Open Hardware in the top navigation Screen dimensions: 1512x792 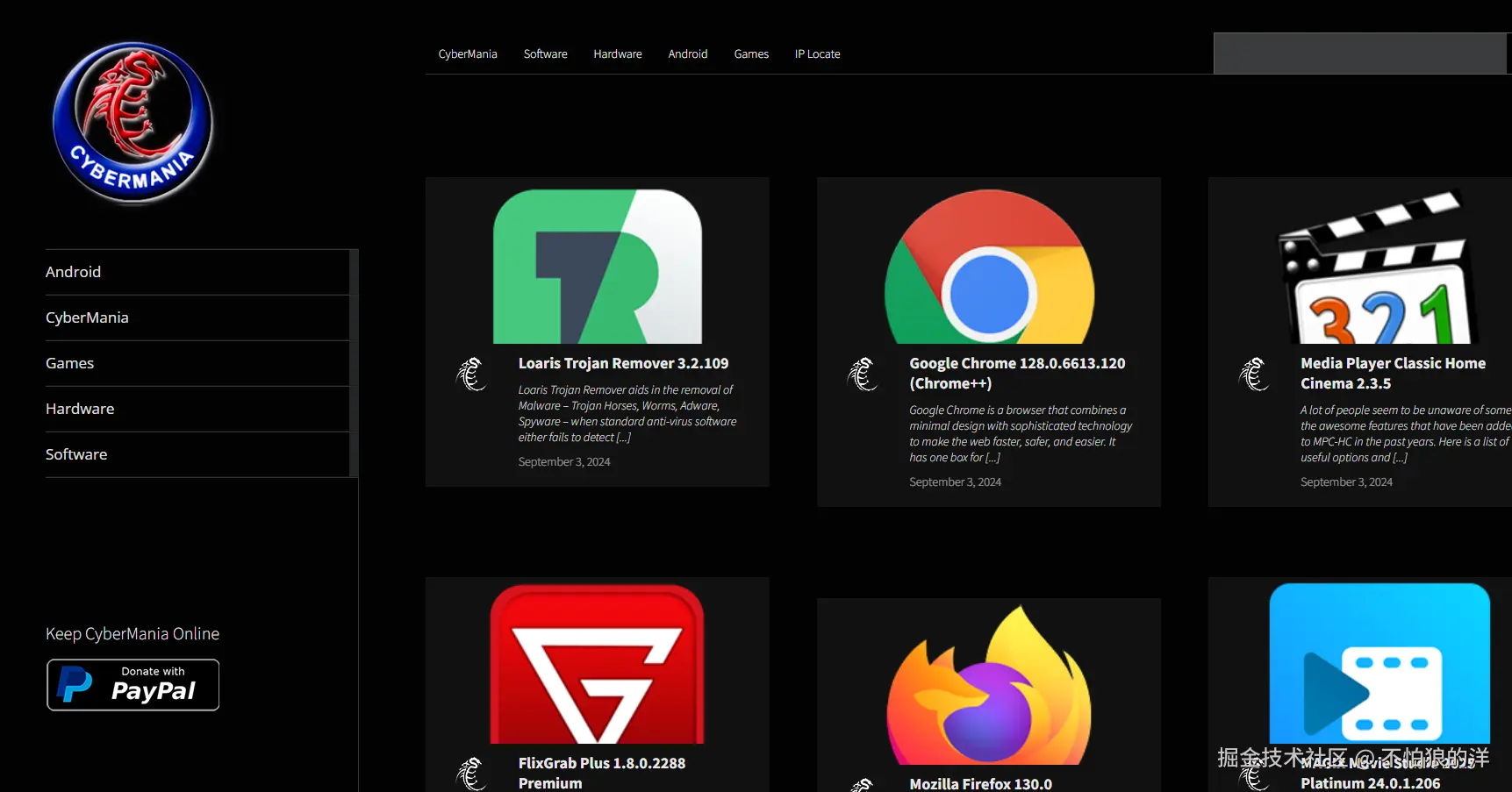(618, 54)
